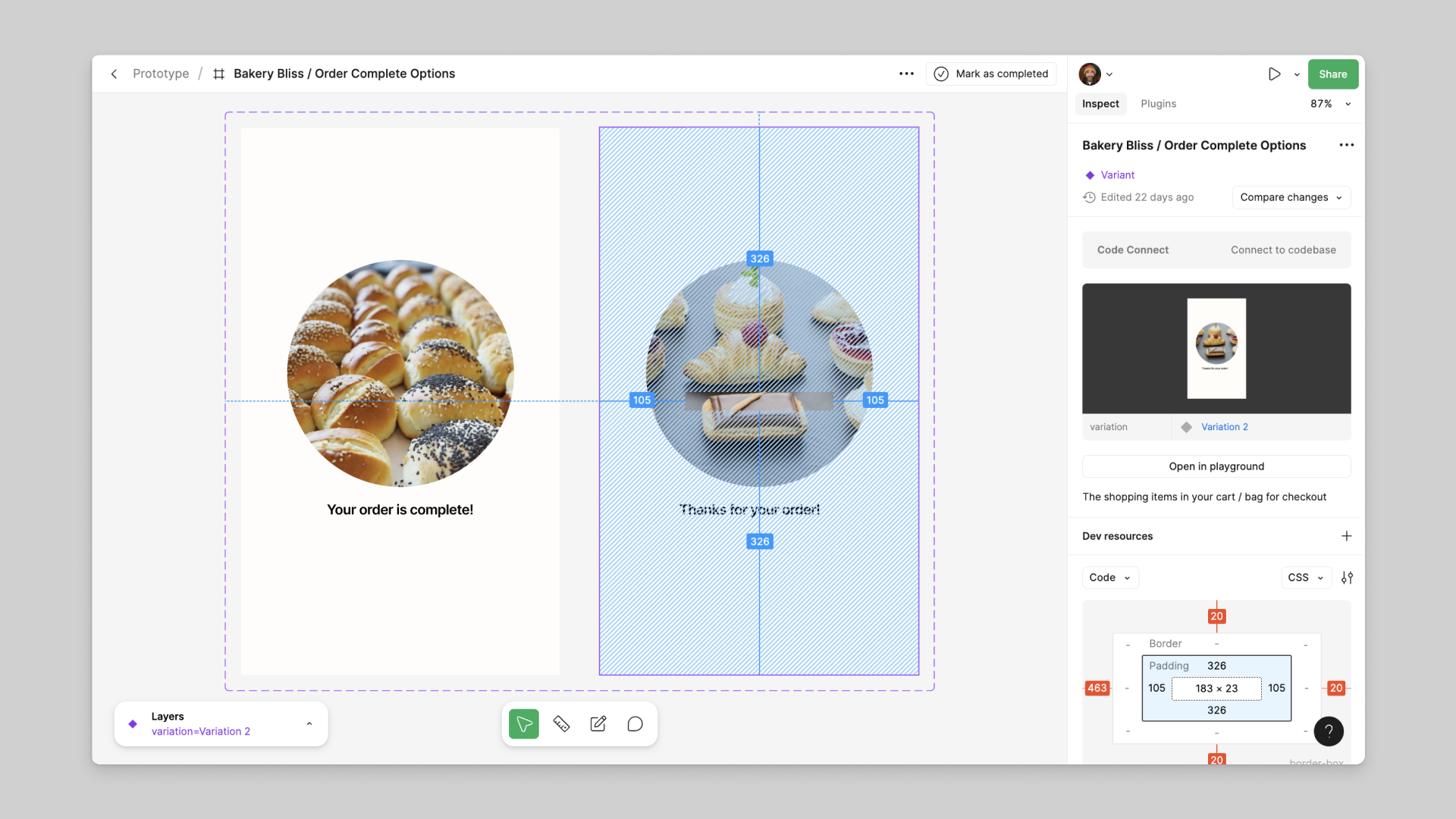Toggle edit history via clock icon

[1088, 197]
